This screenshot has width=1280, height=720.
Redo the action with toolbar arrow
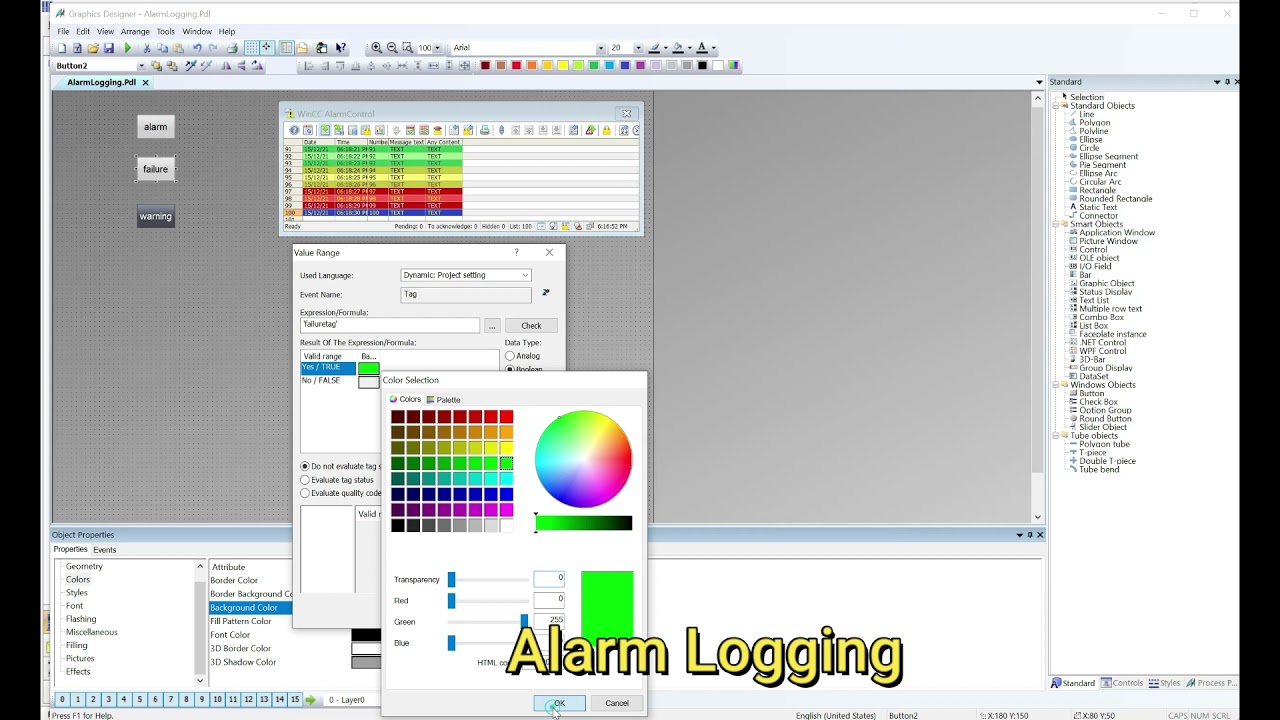(213, 48)
